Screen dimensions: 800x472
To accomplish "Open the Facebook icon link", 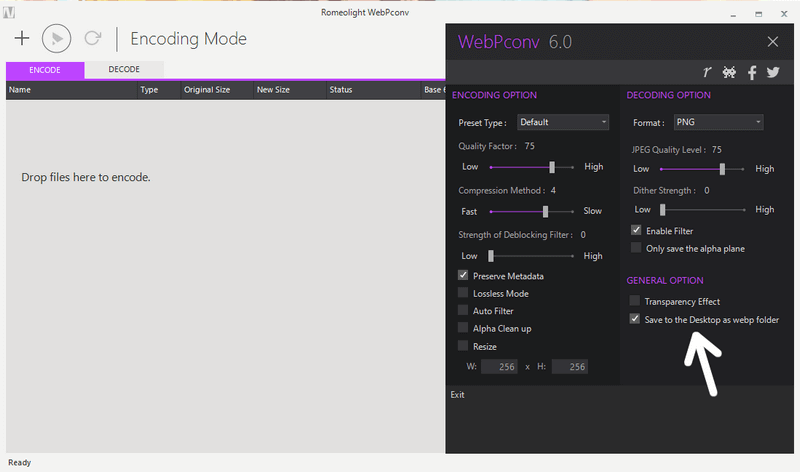I will pos(752,72).
